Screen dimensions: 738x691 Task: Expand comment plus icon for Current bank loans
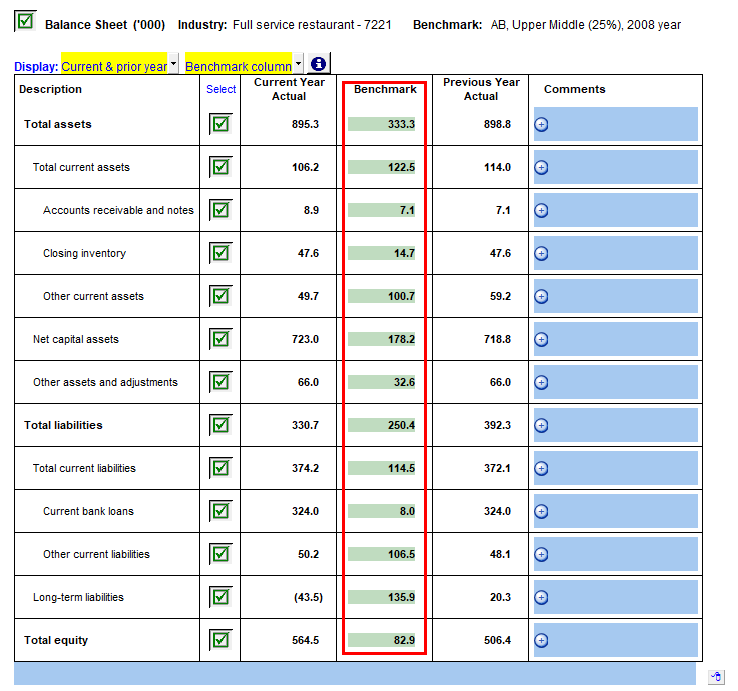(541, 511)
